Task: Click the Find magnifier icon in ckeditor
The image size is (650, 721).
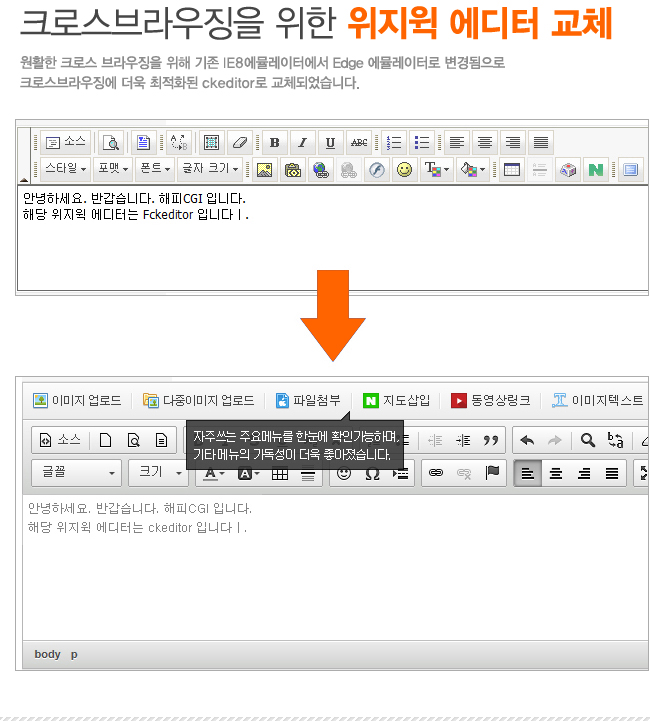Action: [587, 441]
